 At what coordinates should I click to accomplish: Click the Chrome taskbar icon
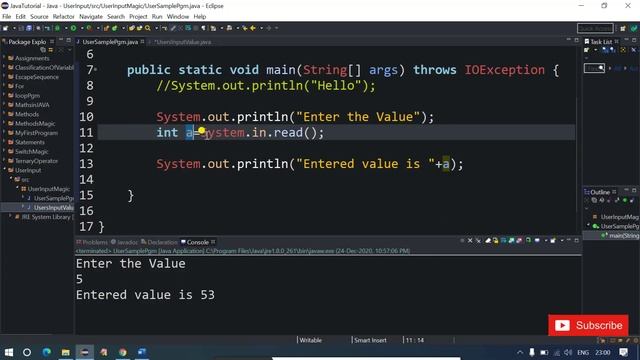pyautogui.click(x=123, y=352)
